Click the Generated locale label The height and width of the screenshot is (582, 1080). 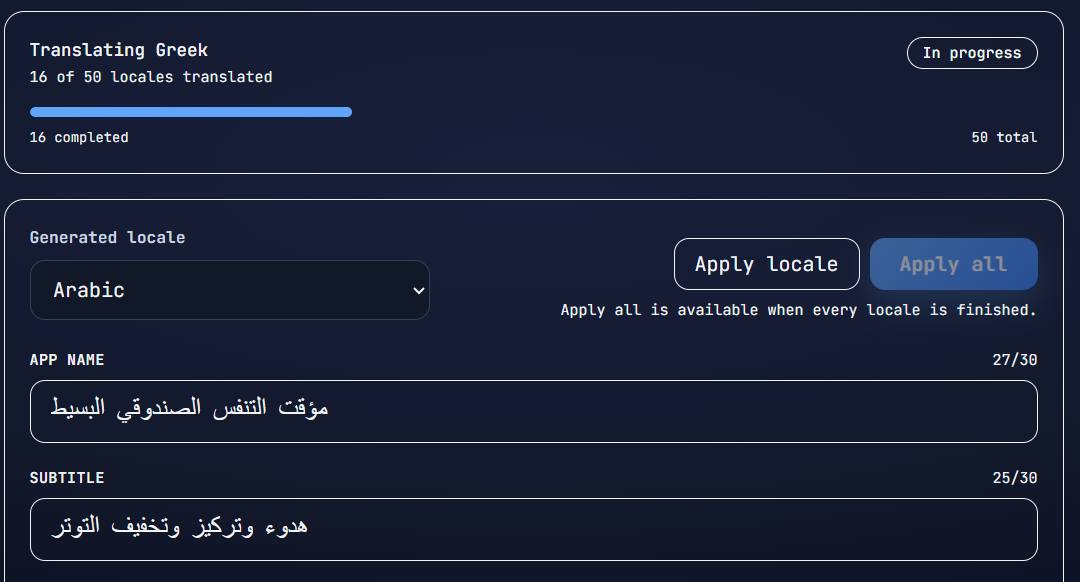(x=107, y=237)
